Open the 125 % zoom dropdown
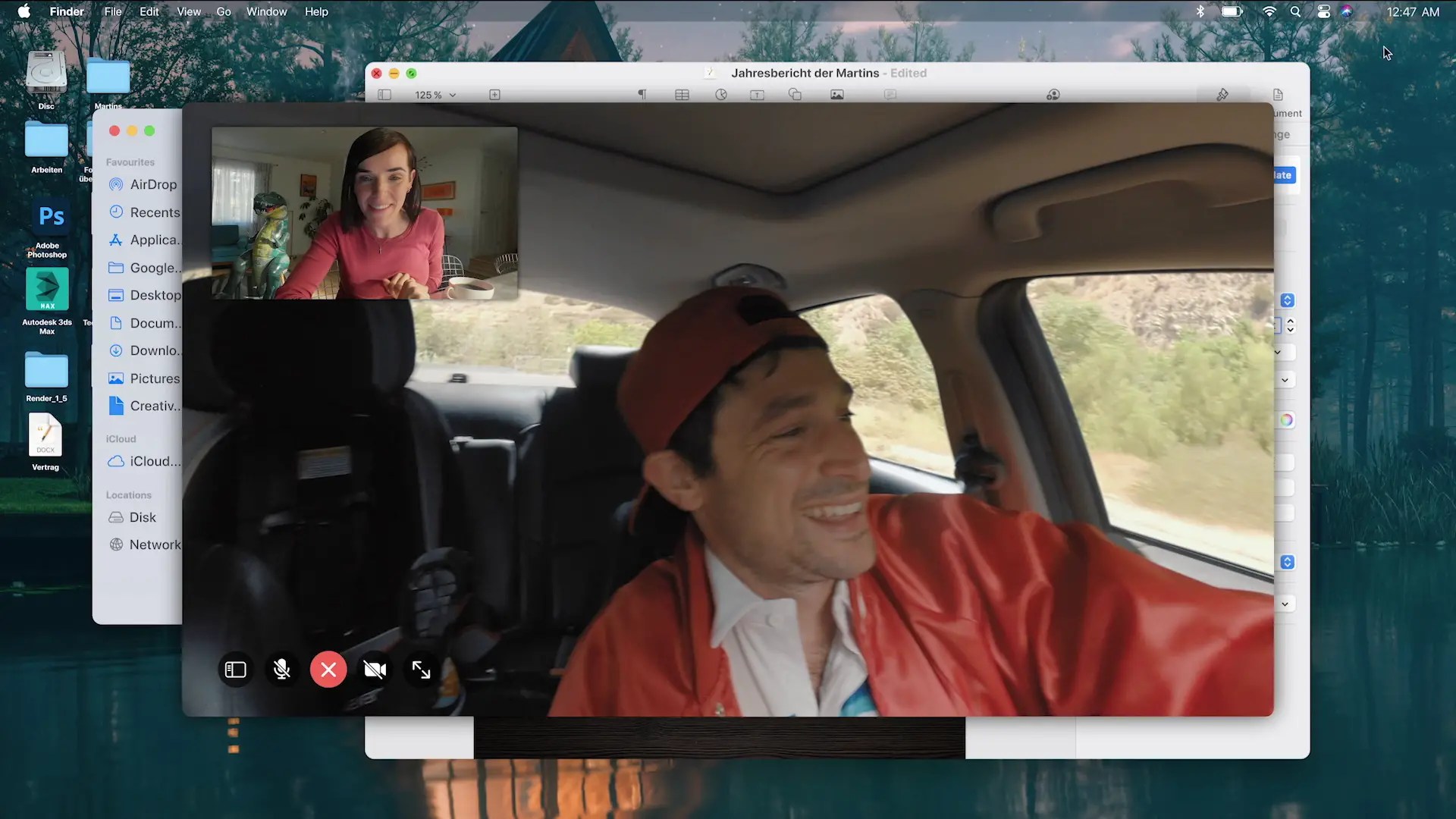This screenshot has width=1456, height=819. pos(435,95)
